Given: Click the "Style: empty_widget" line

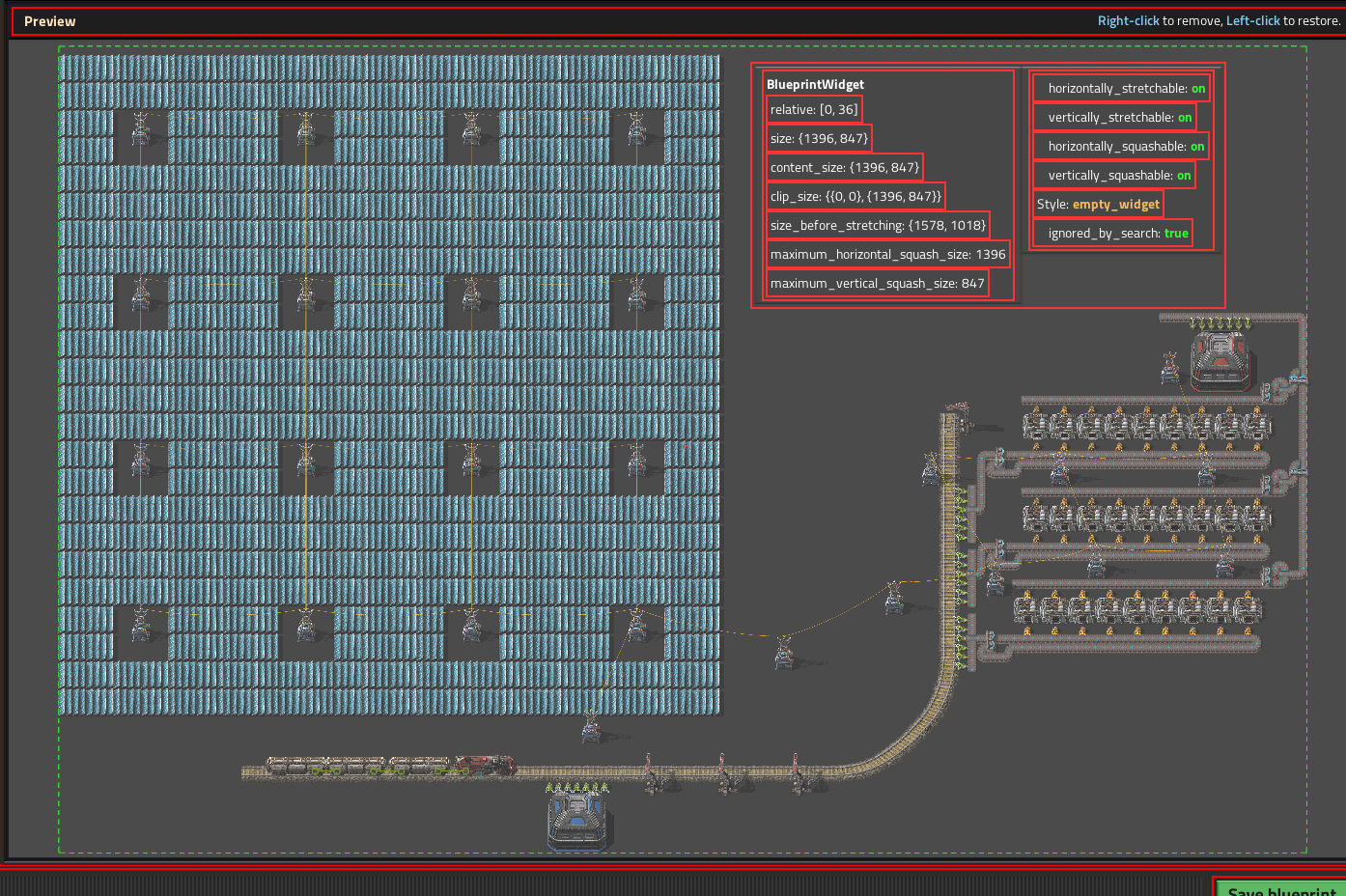Looking at the screenshot, I should coord(1098,204).
